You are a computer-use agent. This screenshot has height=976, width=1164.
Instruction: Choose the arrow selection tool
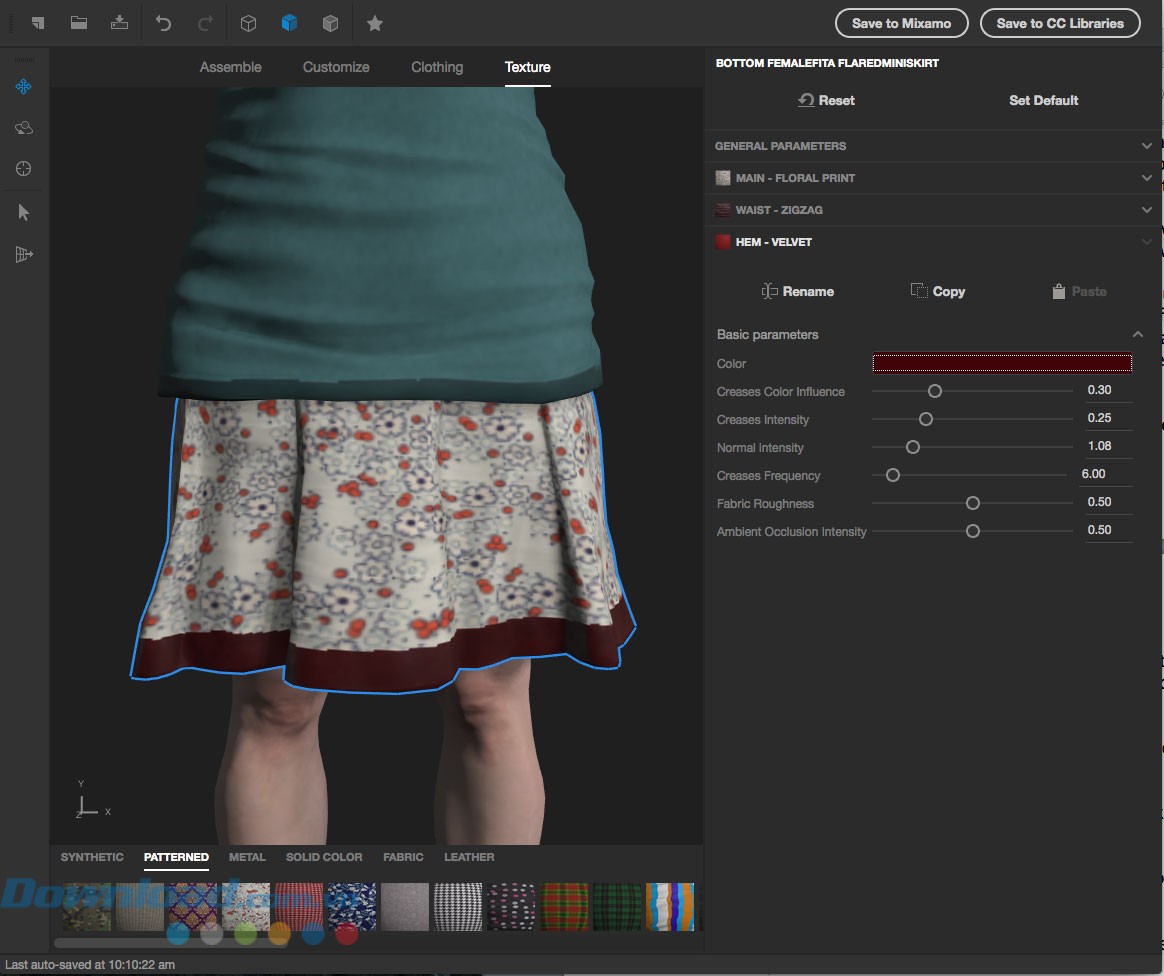(24, 212)
